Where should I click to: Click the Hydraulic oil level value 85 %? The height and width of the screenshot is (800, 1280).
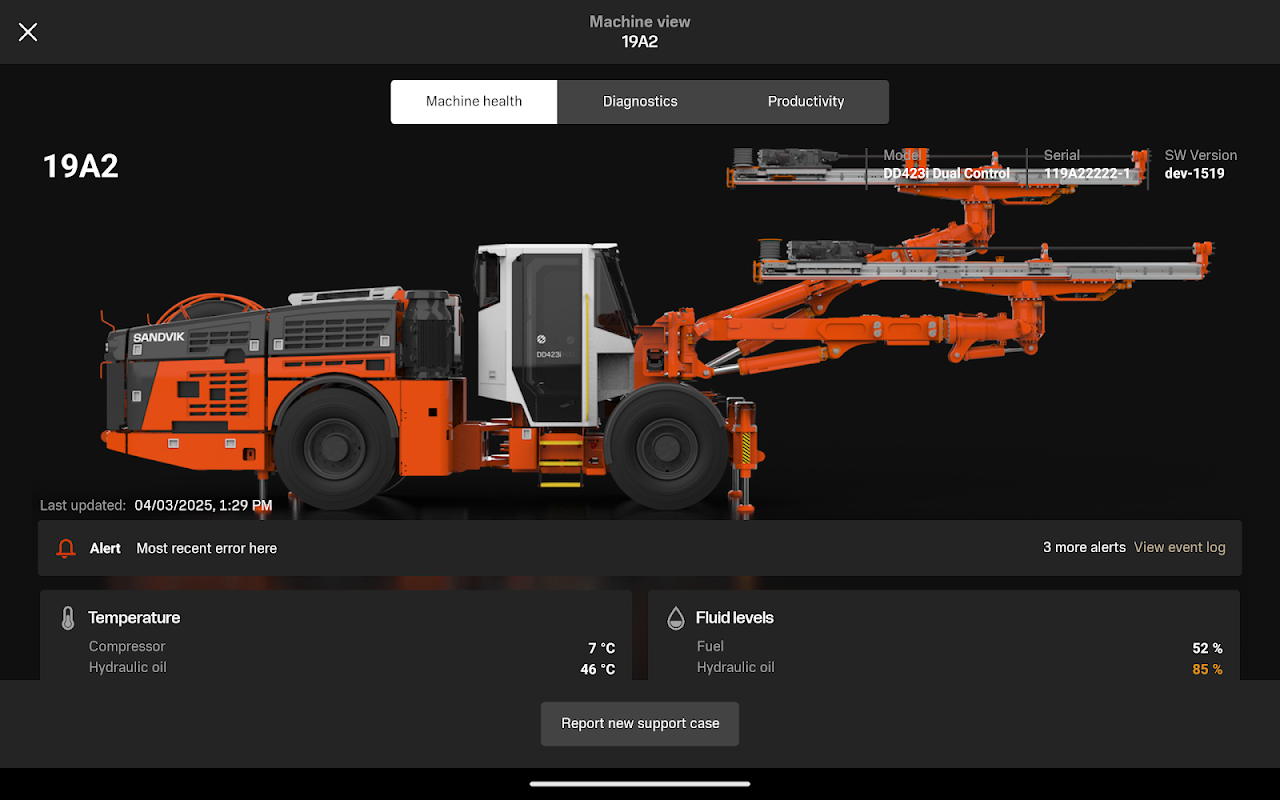pos(1208,670)
